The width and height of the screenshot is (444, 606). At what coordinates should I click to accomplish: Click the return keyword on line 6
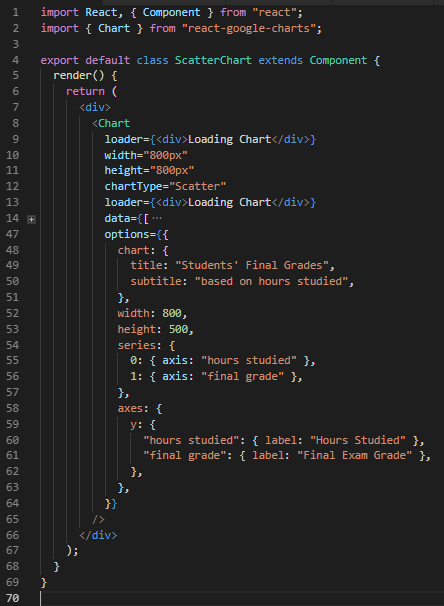(85, 92)
